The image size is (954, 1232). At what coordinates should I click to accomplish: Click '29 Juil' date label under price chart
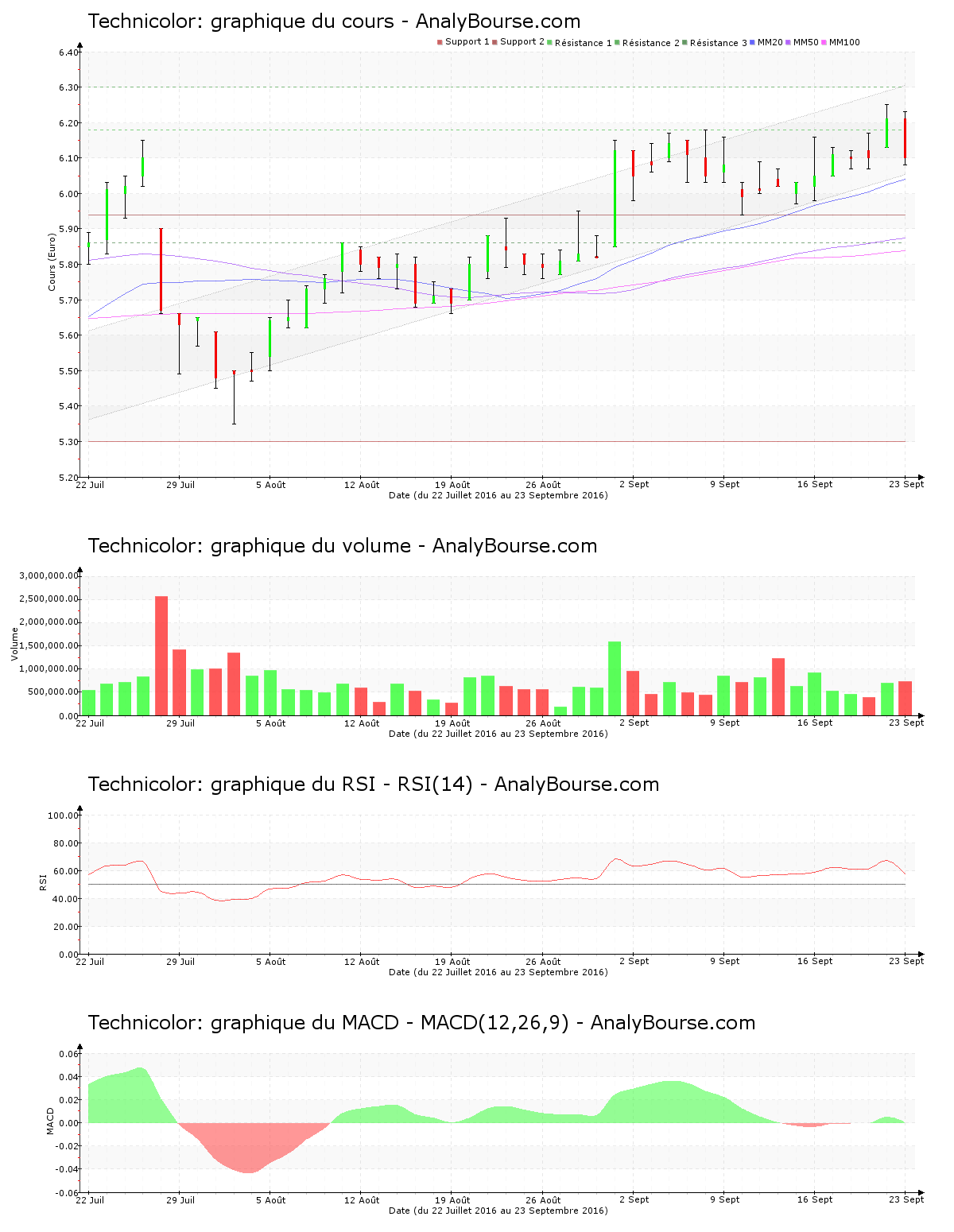(x=180, y=485)
